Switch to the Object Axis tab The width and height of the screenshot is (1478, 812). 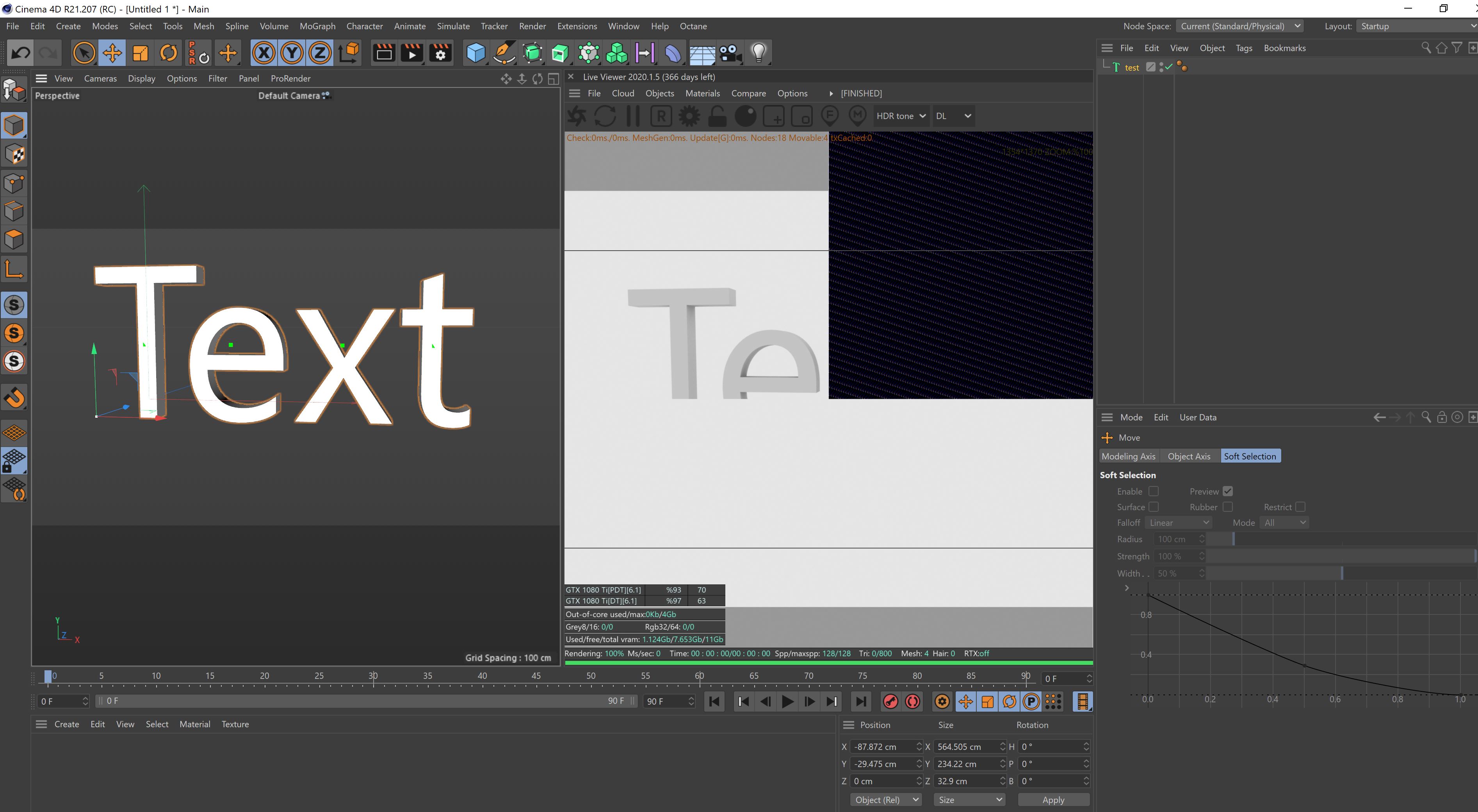(x=1188, y=456)
